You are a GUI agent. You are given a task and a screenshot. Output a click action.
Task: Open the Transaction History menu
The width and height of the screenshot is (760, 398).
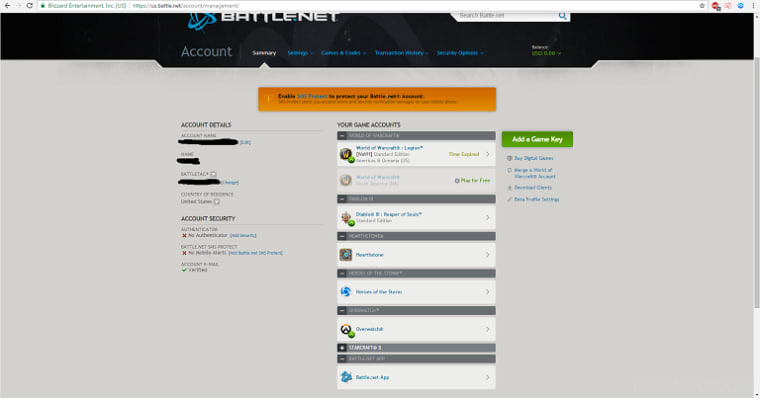click(401, 53)
